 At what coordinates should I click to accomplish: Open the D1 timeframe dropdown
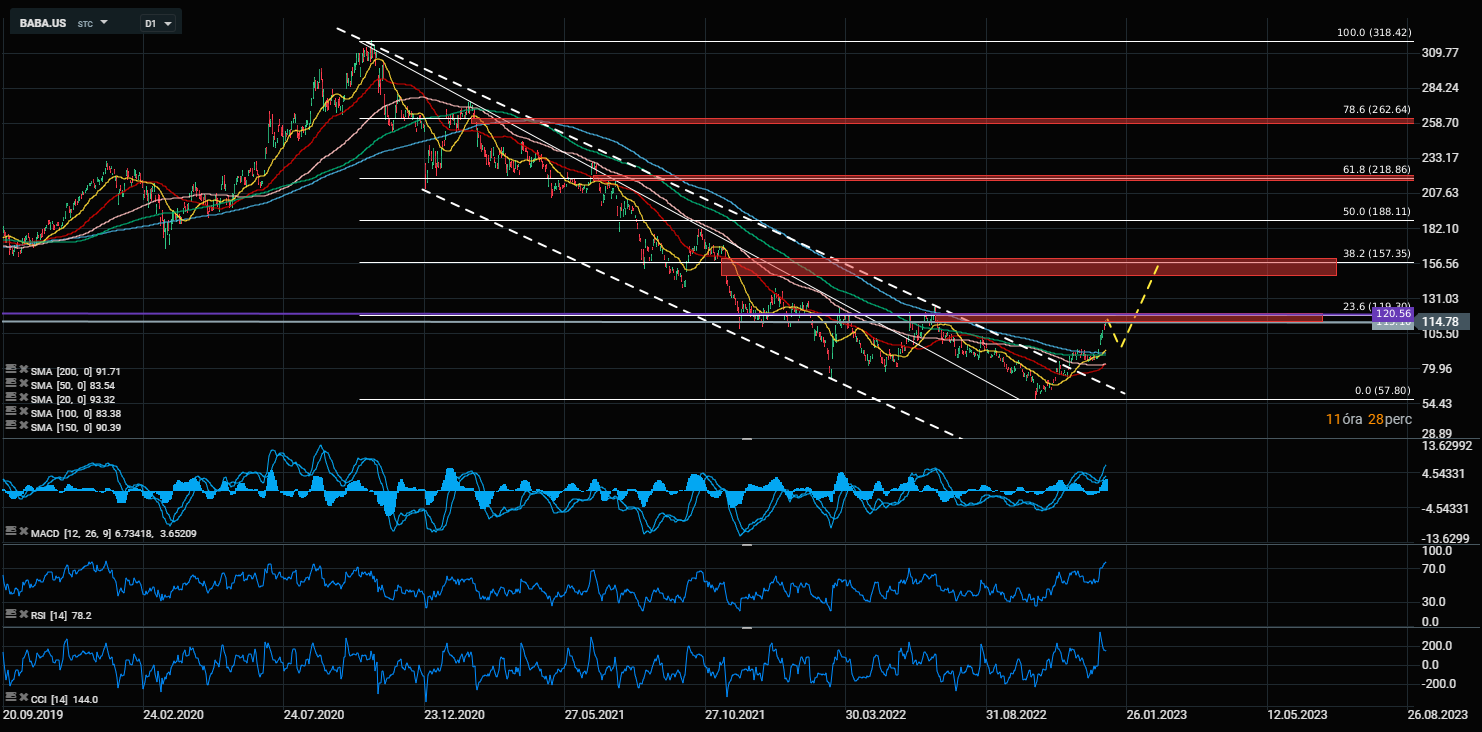pyautogui.click(x=158, y=22)
